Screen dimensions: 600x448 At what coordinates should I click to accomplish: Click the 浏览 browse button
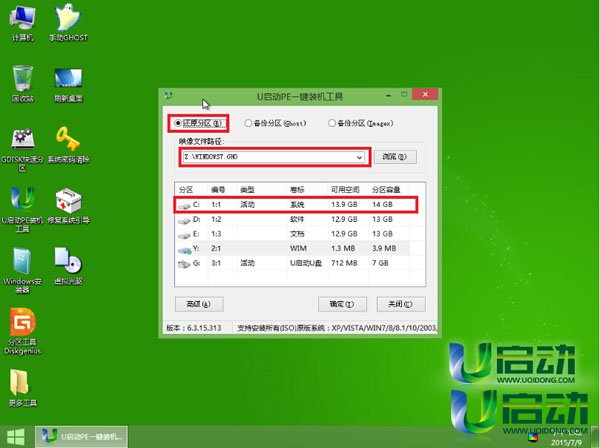395,157
